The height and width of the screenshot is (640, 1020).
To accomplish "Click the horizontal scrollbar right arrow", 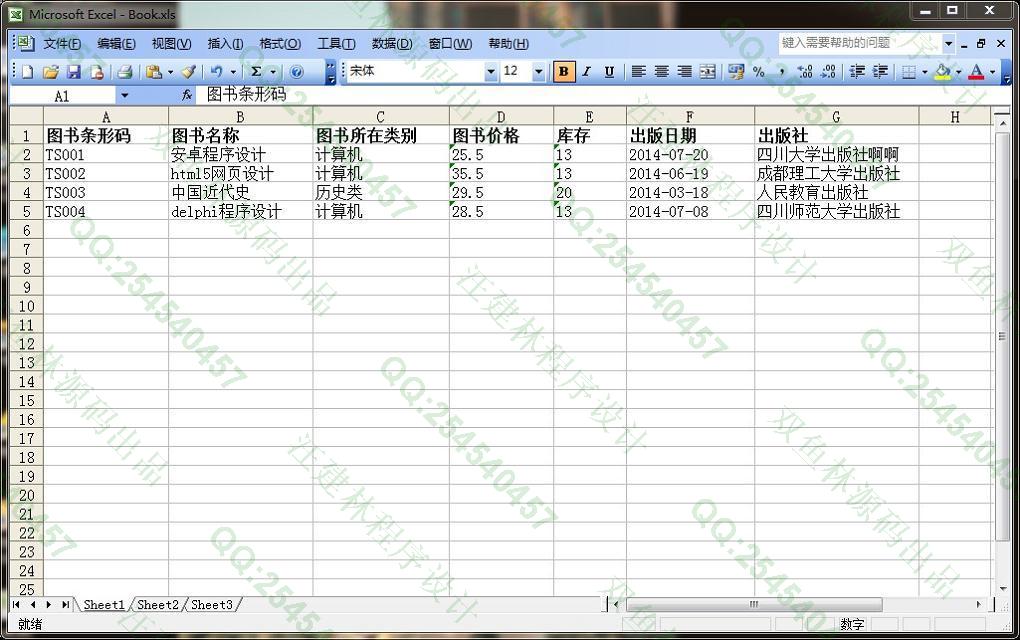I will pos(979,605).
